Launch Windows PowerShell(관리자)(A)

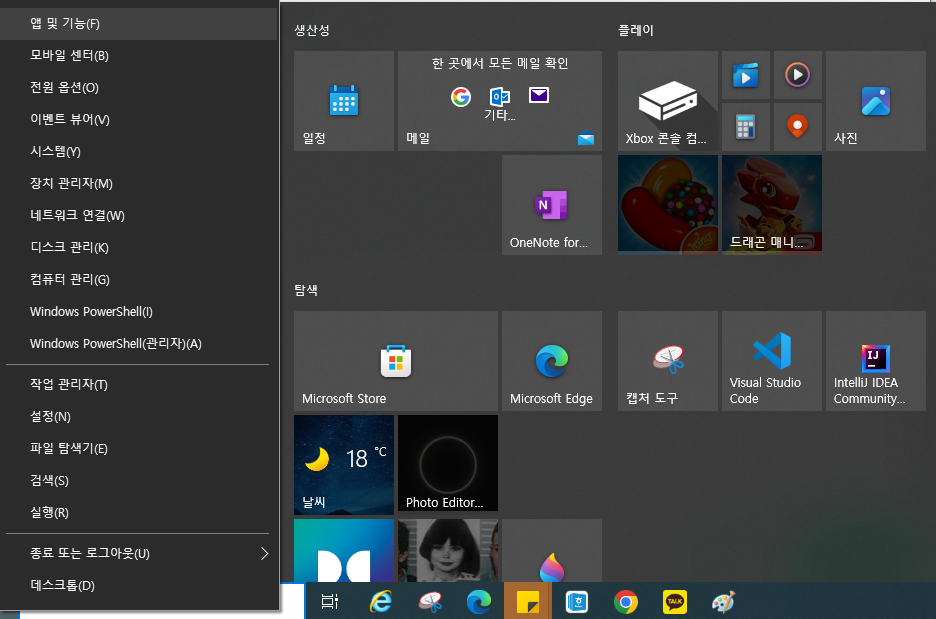138,344
